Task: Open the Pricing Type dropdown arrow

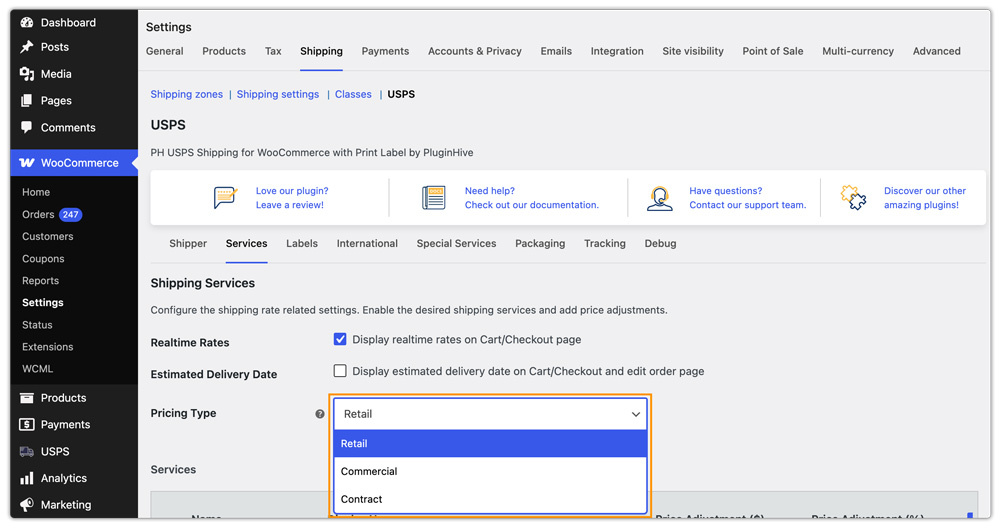Action: coord(636,414)
